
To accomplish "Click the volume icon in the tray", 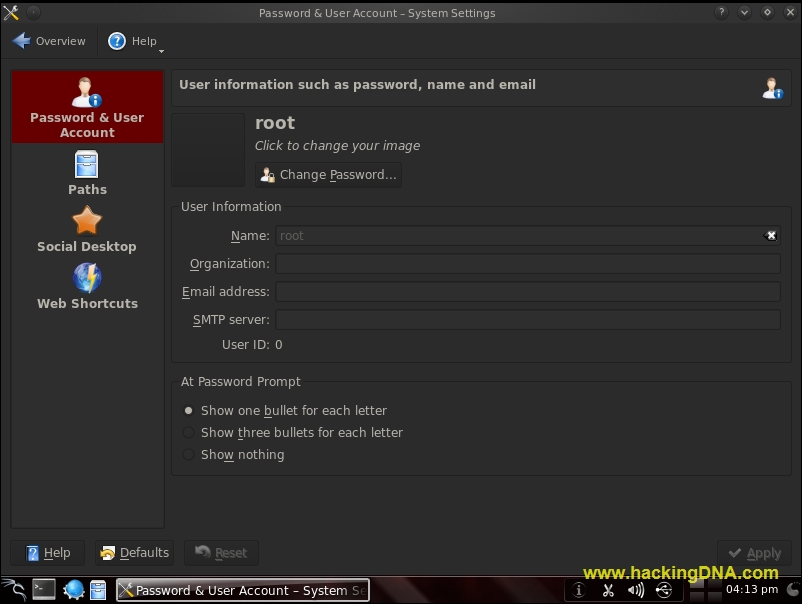I will point(635,590).
